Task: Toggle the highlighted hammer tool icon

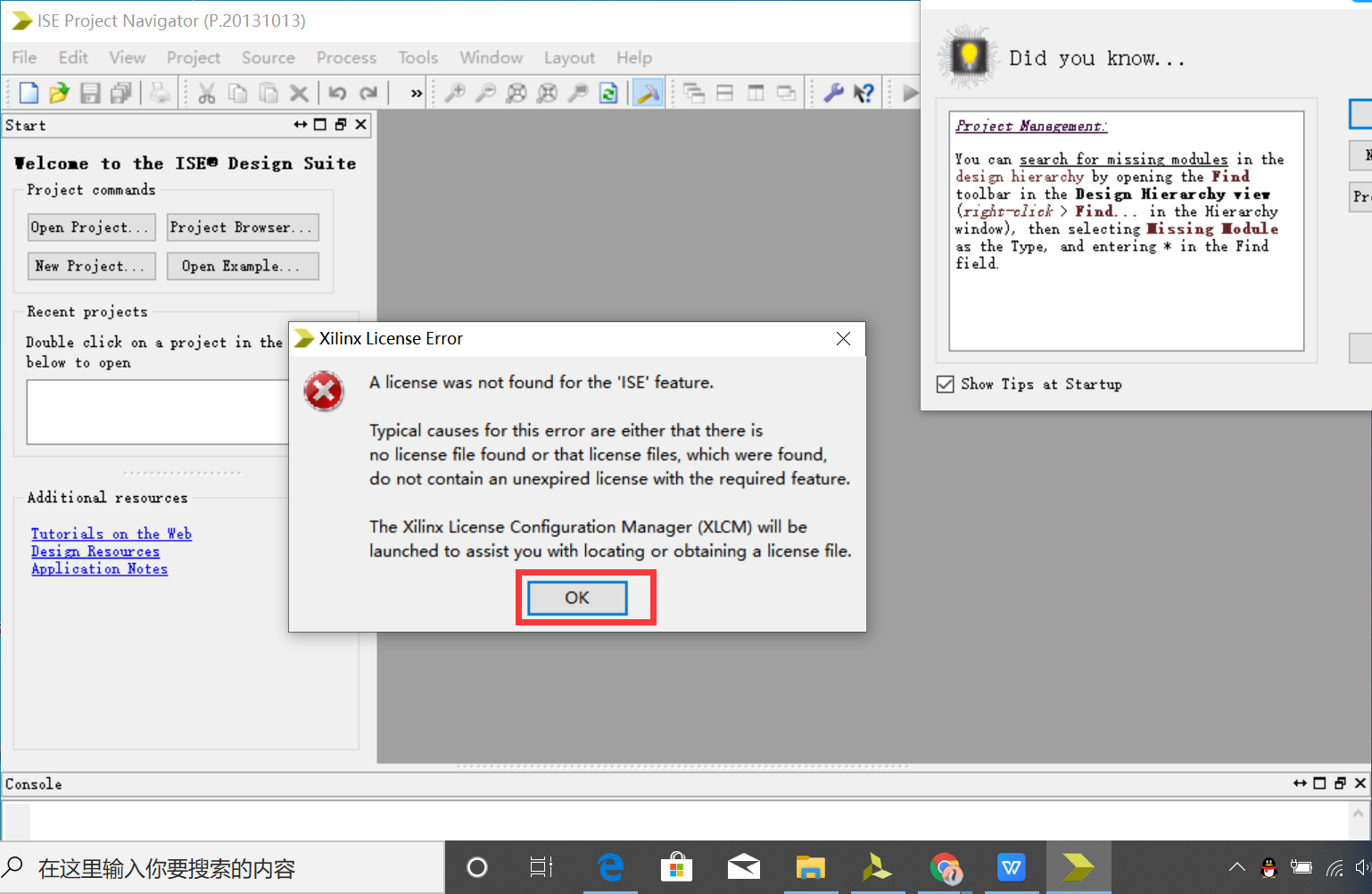Action: point(648,93)
